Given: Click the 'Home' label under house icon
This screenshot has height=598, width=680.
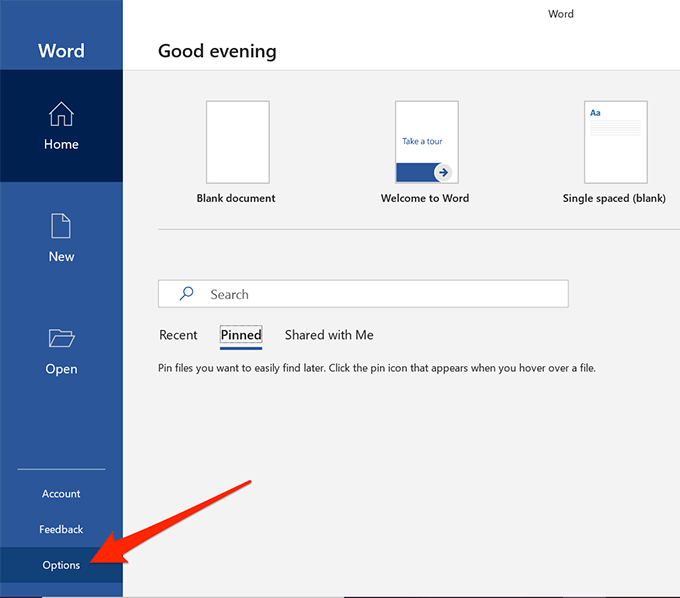Looking at the screenshot, I should click(x=61, y=144).
